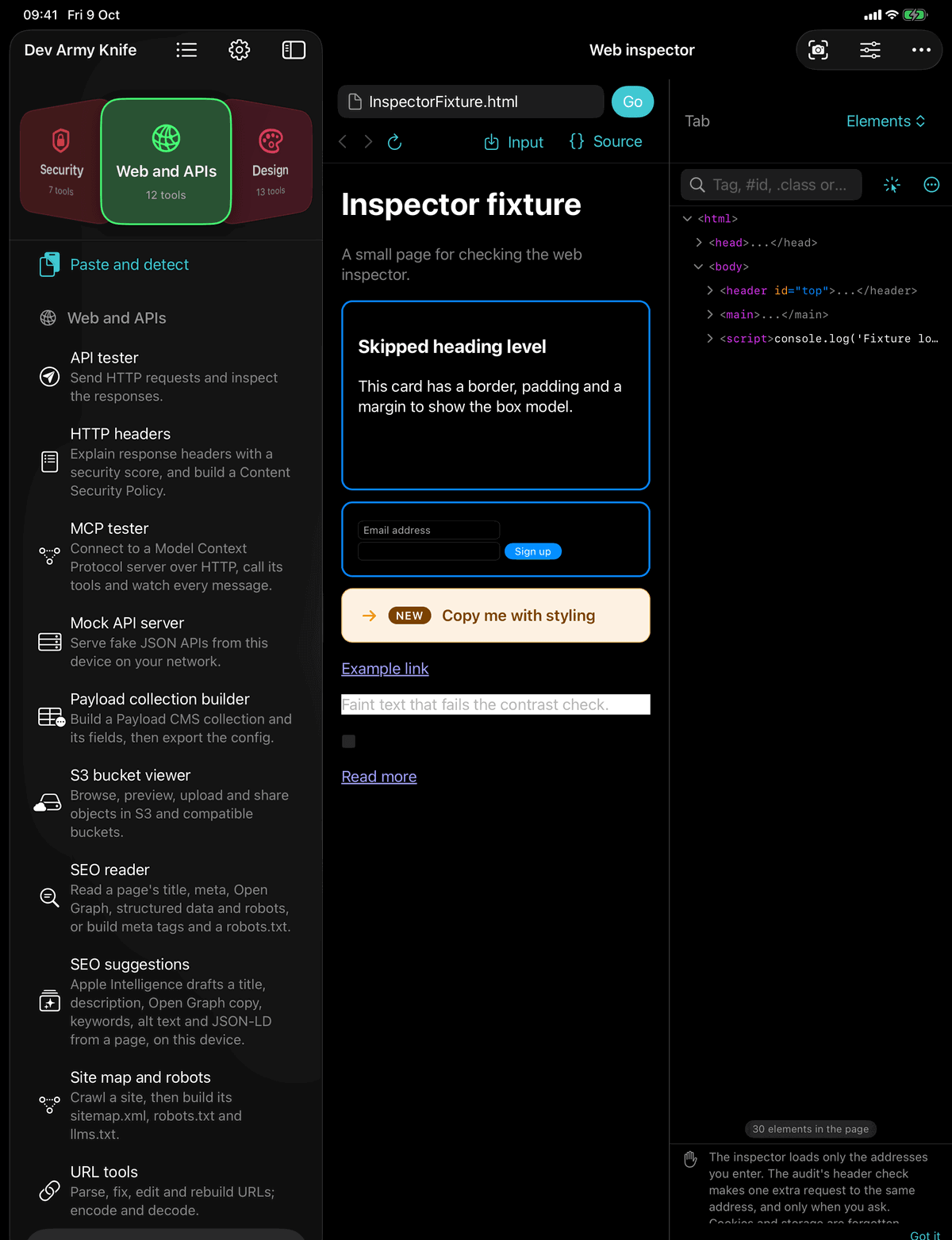Follow the Read more link
This screenshot has height=1240, width=952.
pyautogui.click(x=379, y=777)
